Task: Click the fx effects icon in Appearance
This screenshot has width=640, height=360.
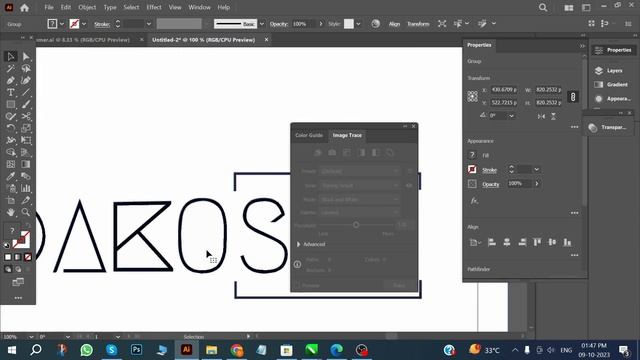Action: tap(474, 201)
